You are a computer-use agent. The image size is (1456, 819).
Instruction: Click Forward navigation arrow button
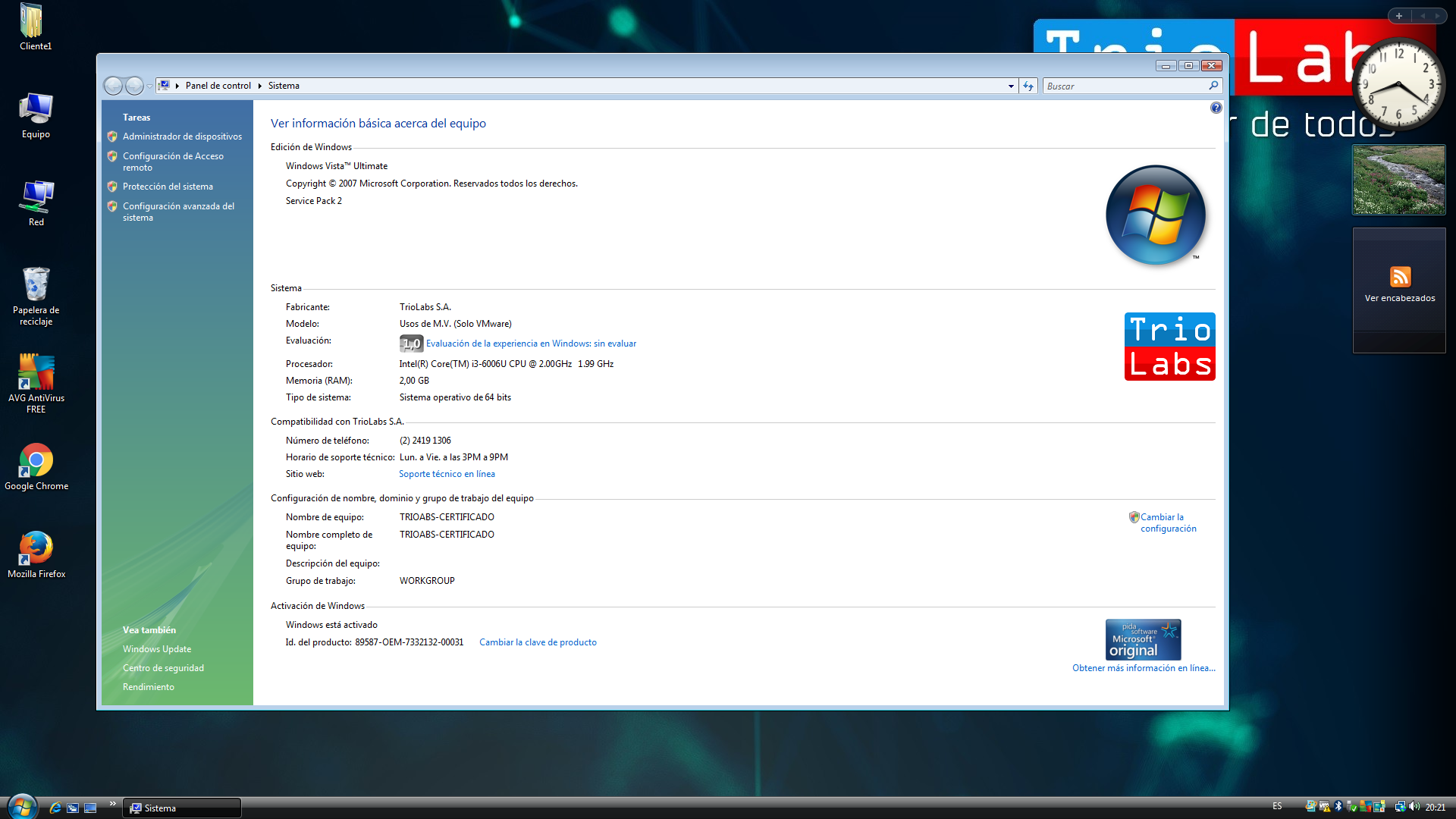pyautogui.click(x=134, y=86)
